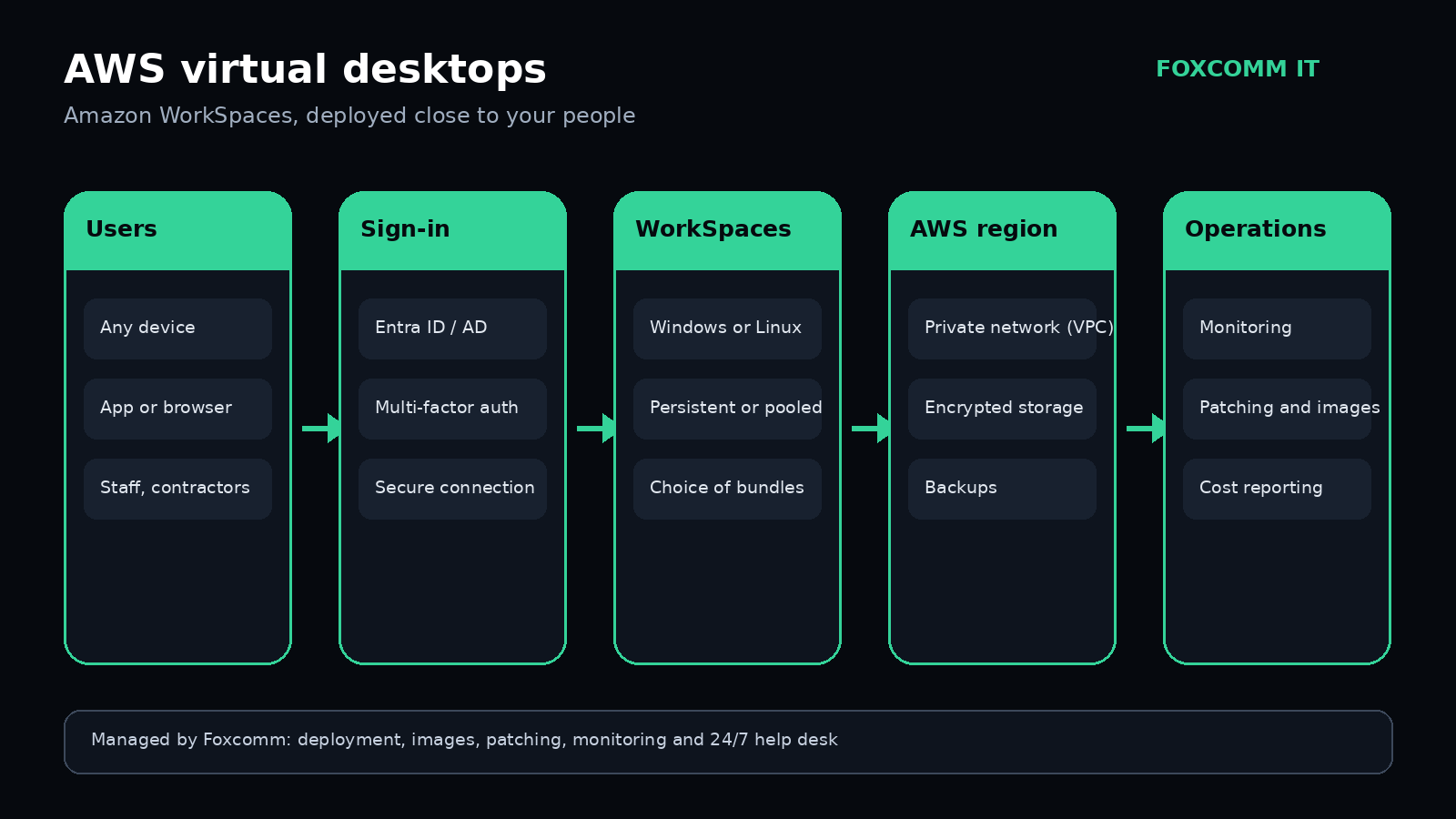Click the 'Sign-in' column header
1456x819 pixels.
(x=453, y=230)
